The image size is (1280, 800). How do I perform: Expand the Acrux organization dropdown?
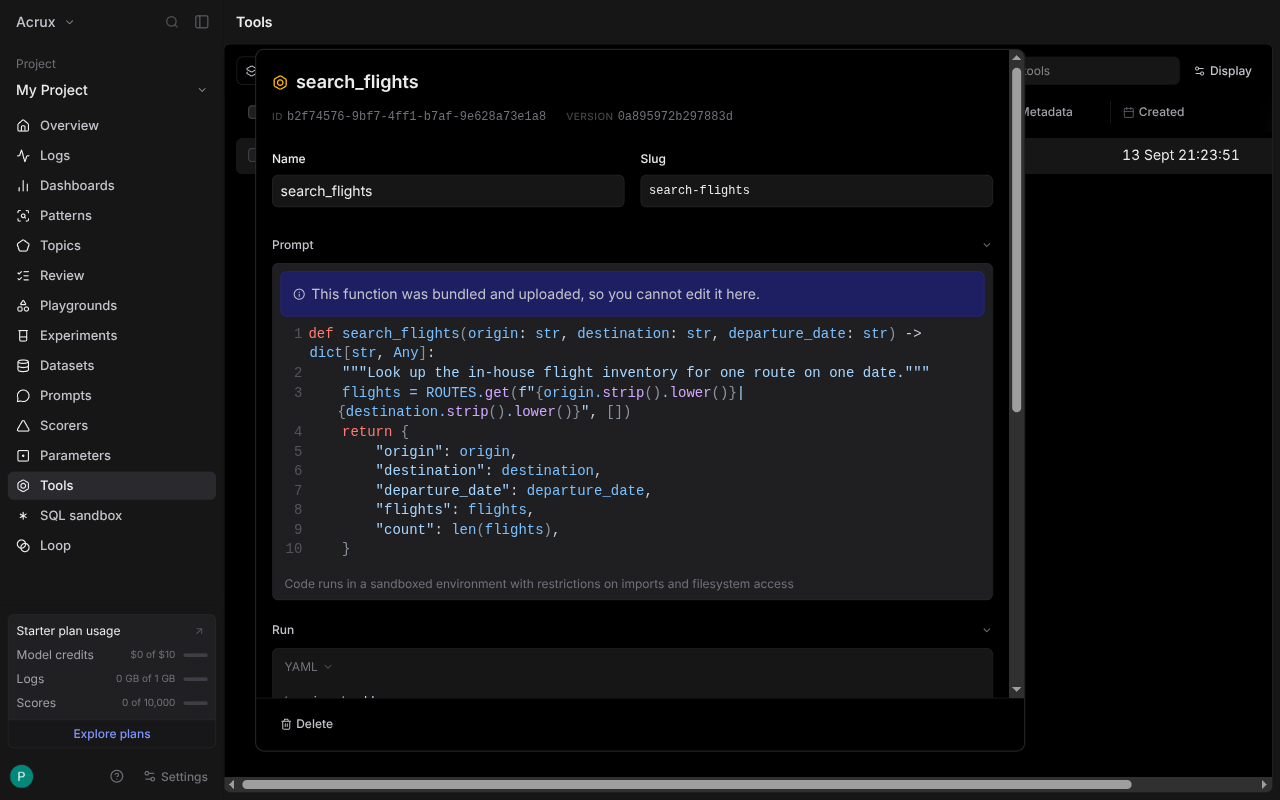46,22
